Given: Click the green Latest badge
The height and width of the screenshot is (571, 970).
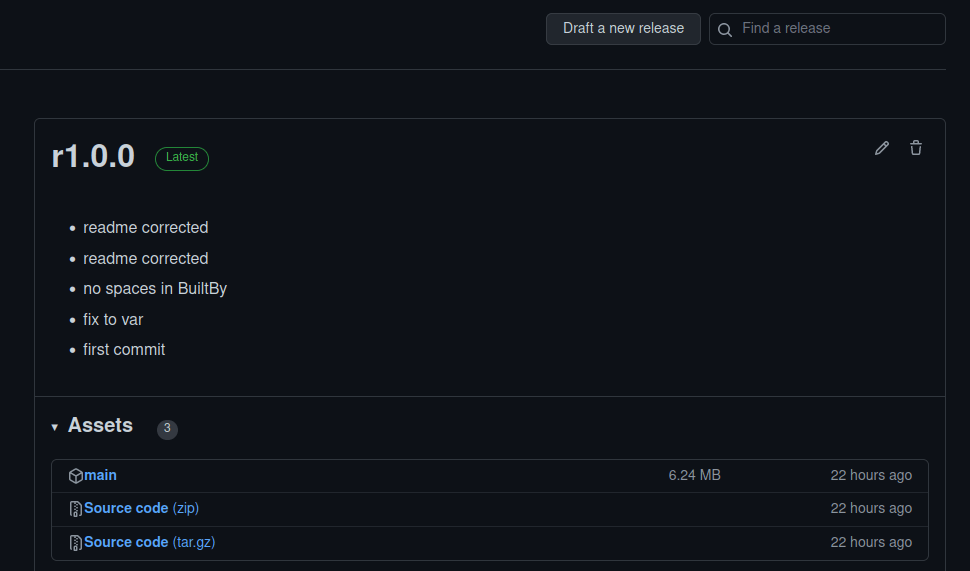Looking at the screenshot, I should click(182, 158).
